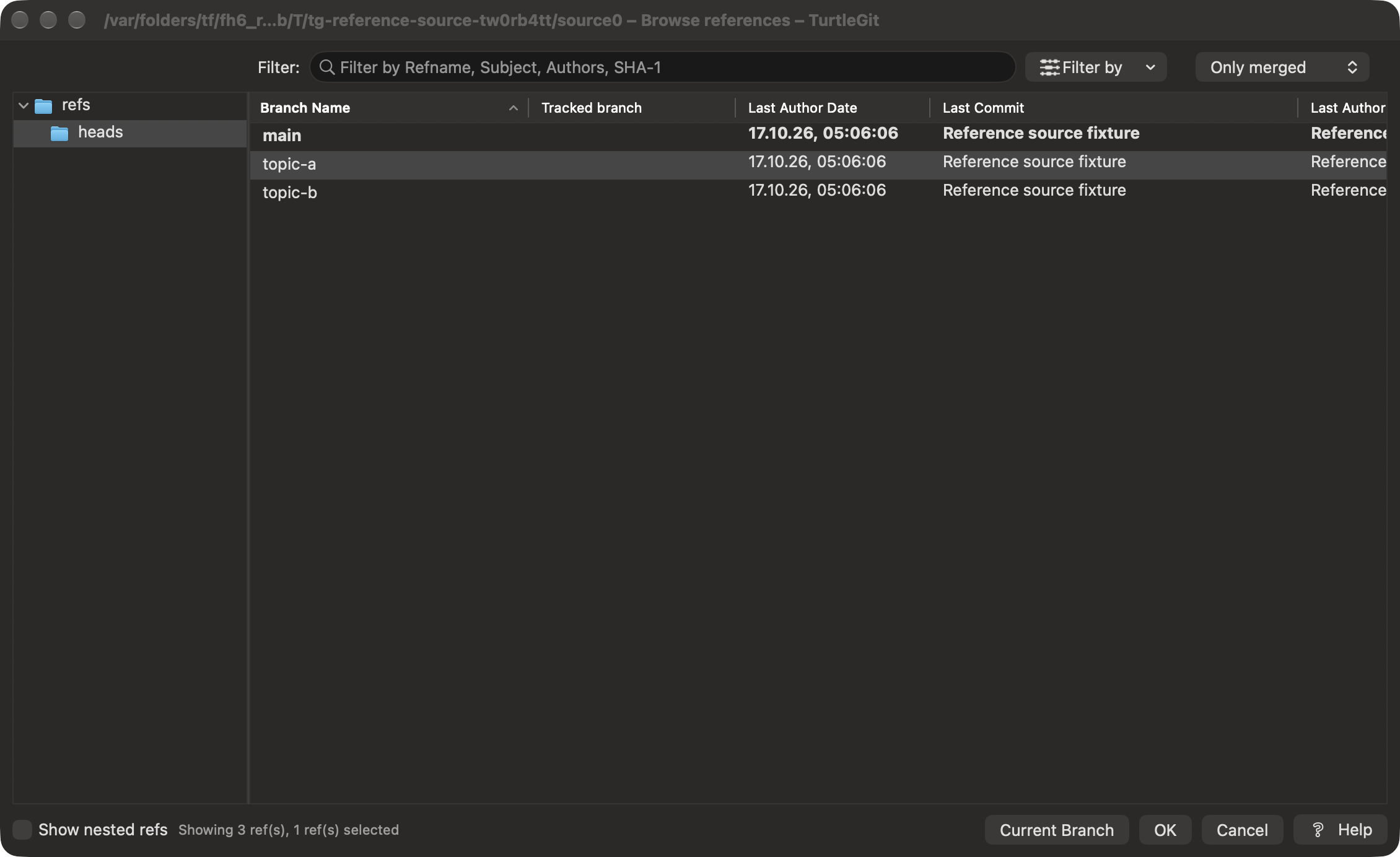Open Help from the Help button

click(1341, 830)
